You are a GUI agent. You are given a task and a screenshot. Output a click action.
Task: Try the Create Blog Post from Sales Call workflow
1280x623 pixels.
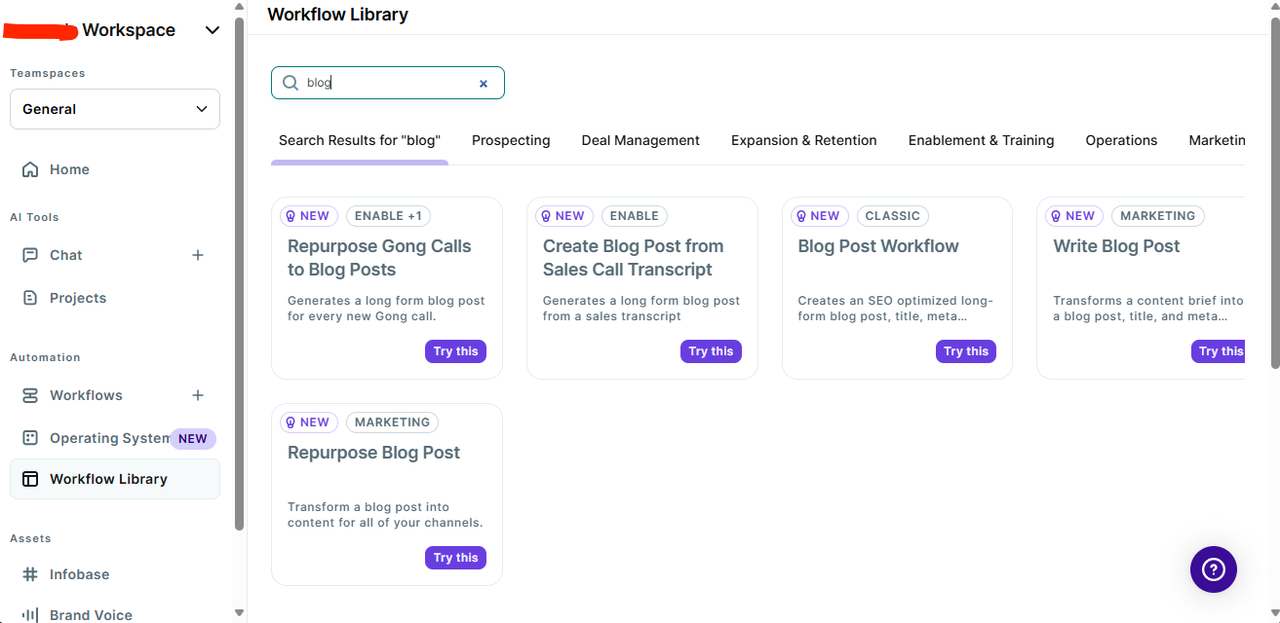coord(711,351)
